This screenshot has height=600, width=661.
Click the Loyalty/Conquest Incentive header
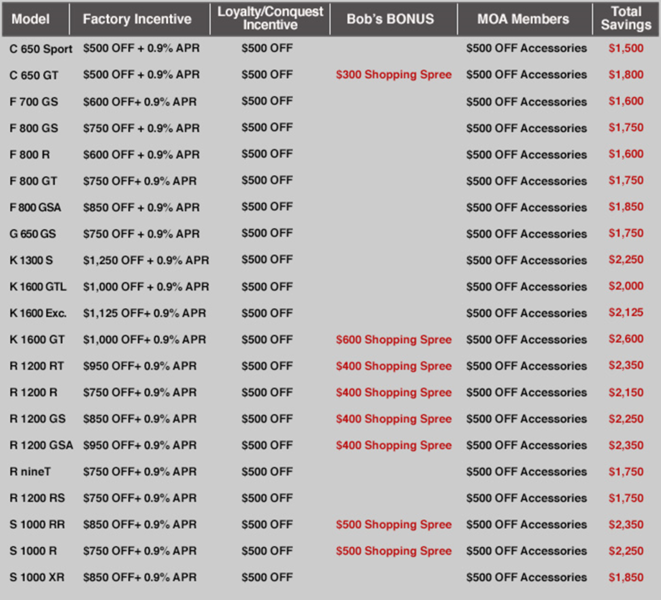(270, 18)
